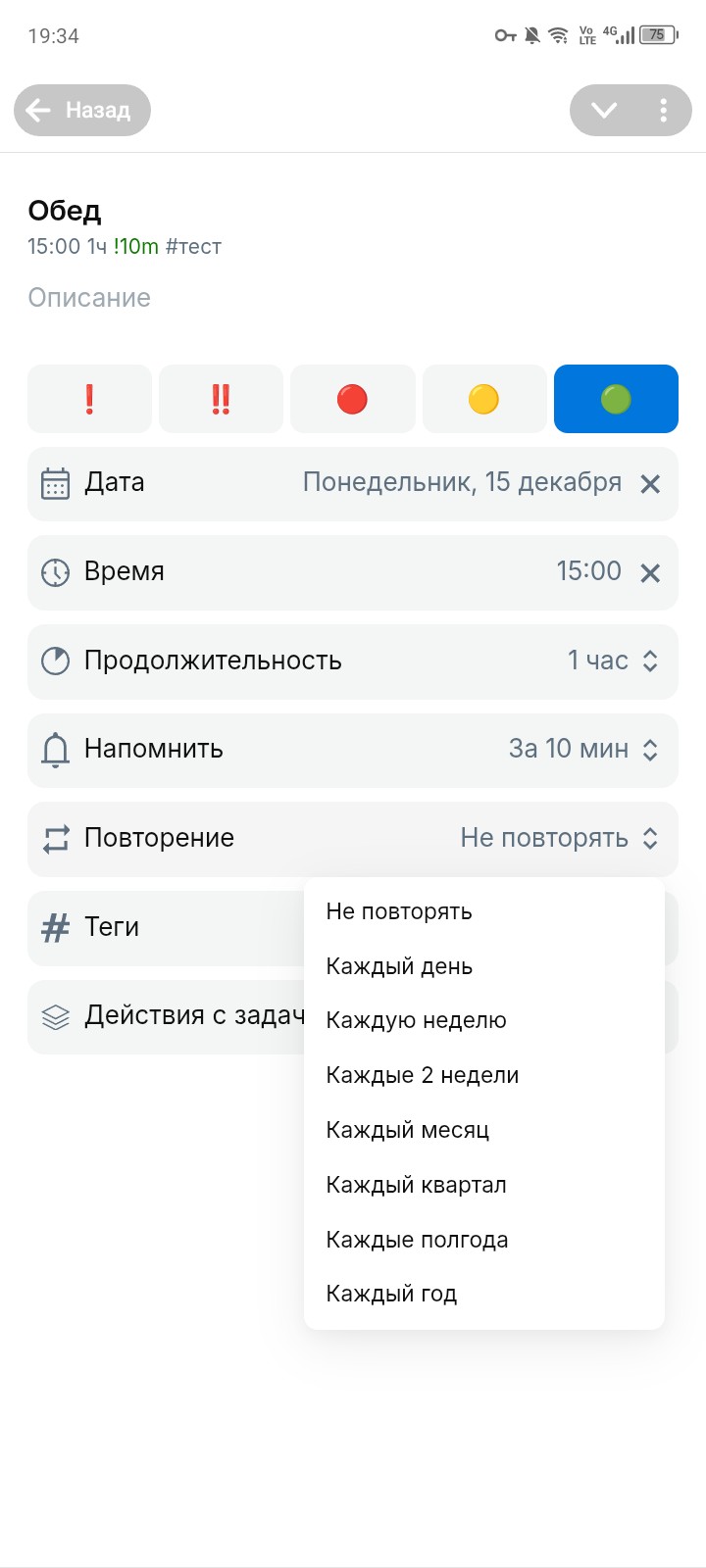This screenshot has height=1568, width=706.
Task: Click the clock icon beside Время
Action: (x=56, y=571)
